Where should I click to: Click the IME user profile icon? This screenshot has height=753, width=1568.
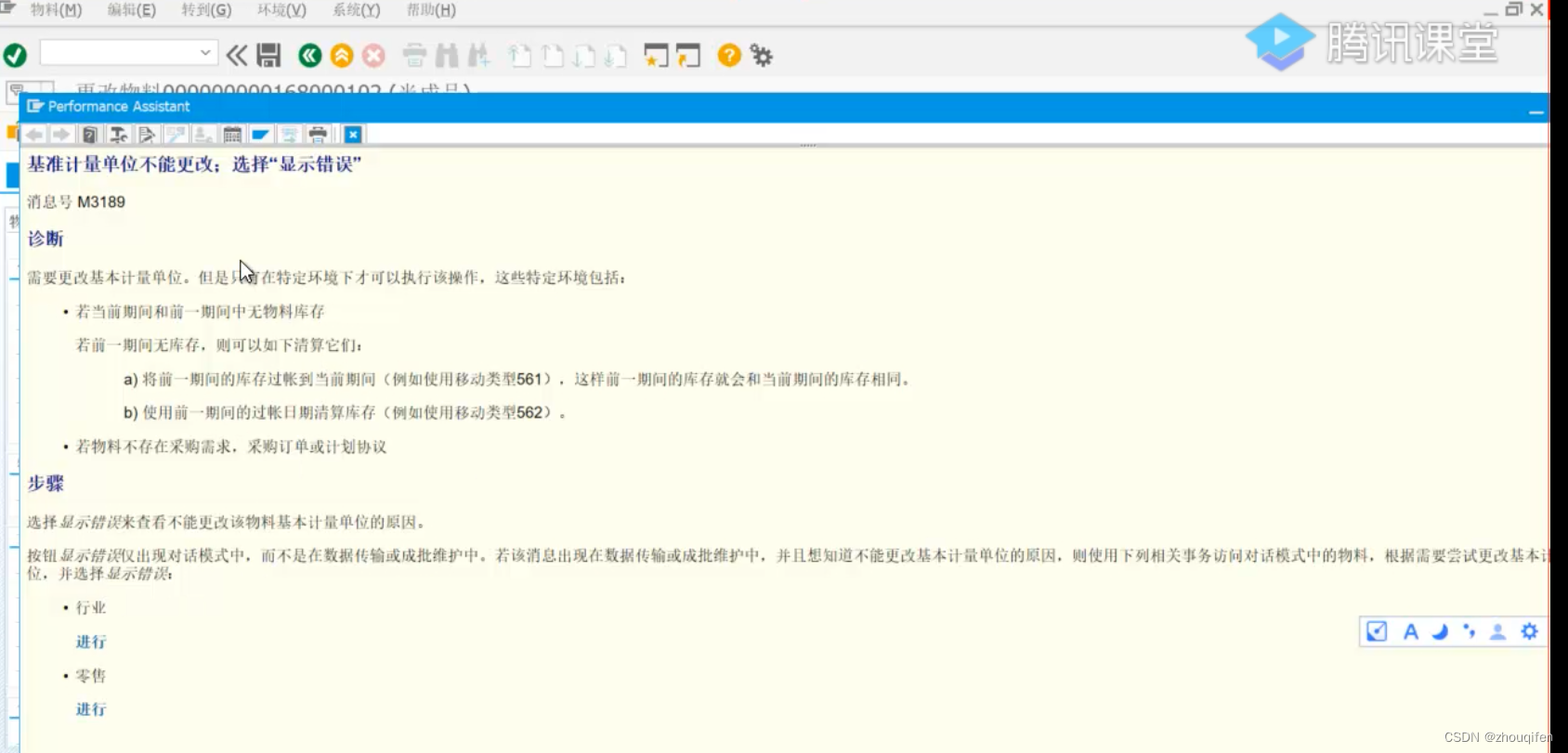[x=1497, y=632]
